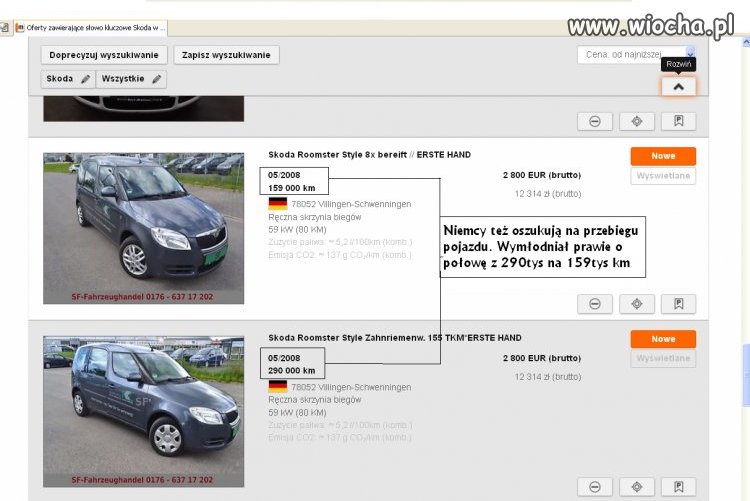This screenshot has height=501, width=750.
Task: Click Nowe badge on 8x bereift listing
Action: tap(663, 156)
